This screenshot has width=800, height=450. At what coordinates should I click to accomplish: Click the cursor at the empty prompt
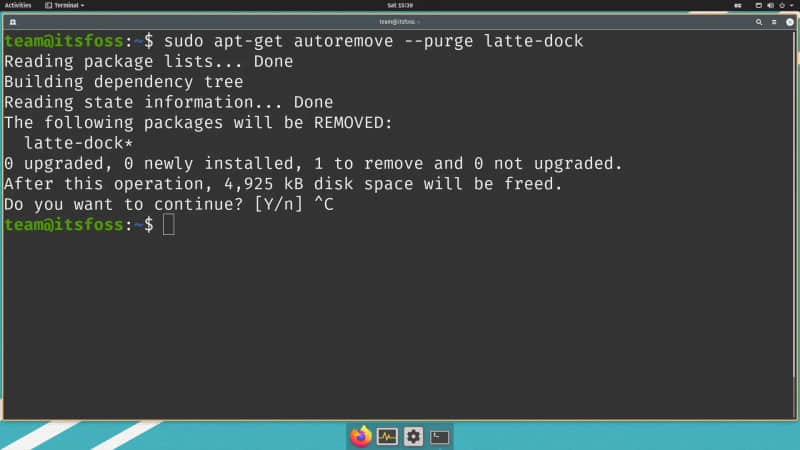coord(169,225)
